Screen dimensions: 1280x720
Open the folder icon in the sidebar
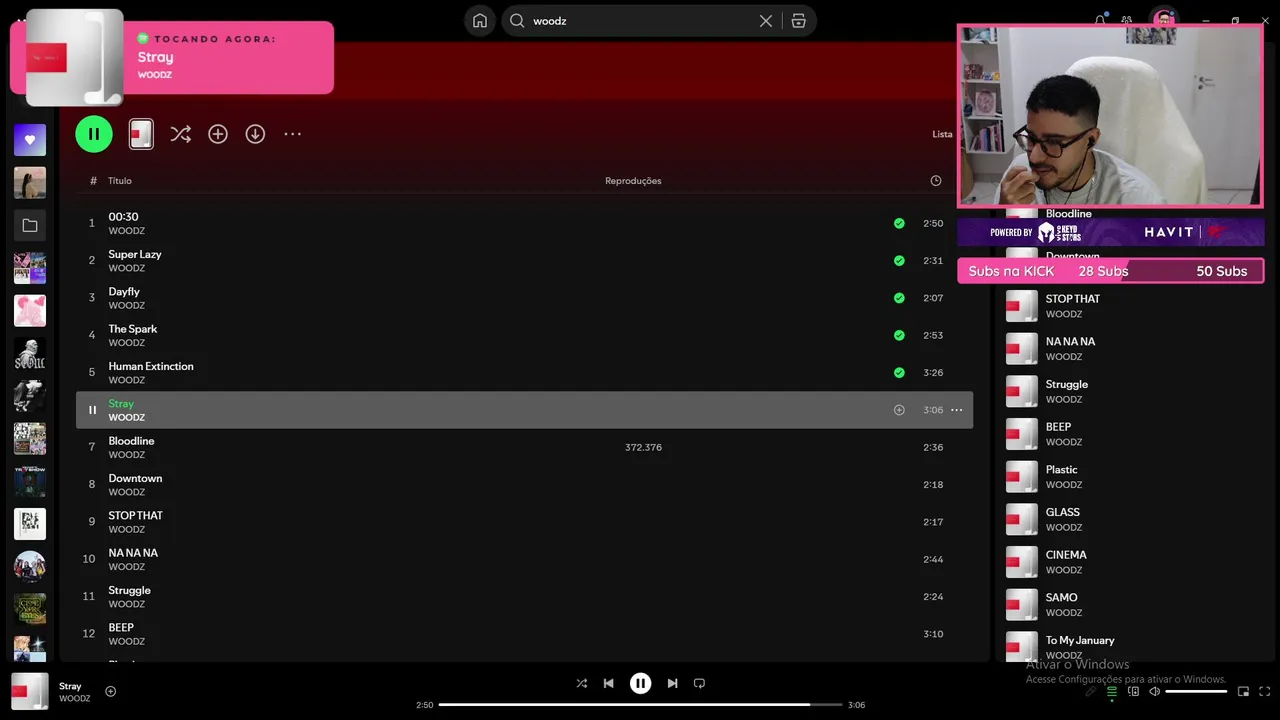coord(30,226)
